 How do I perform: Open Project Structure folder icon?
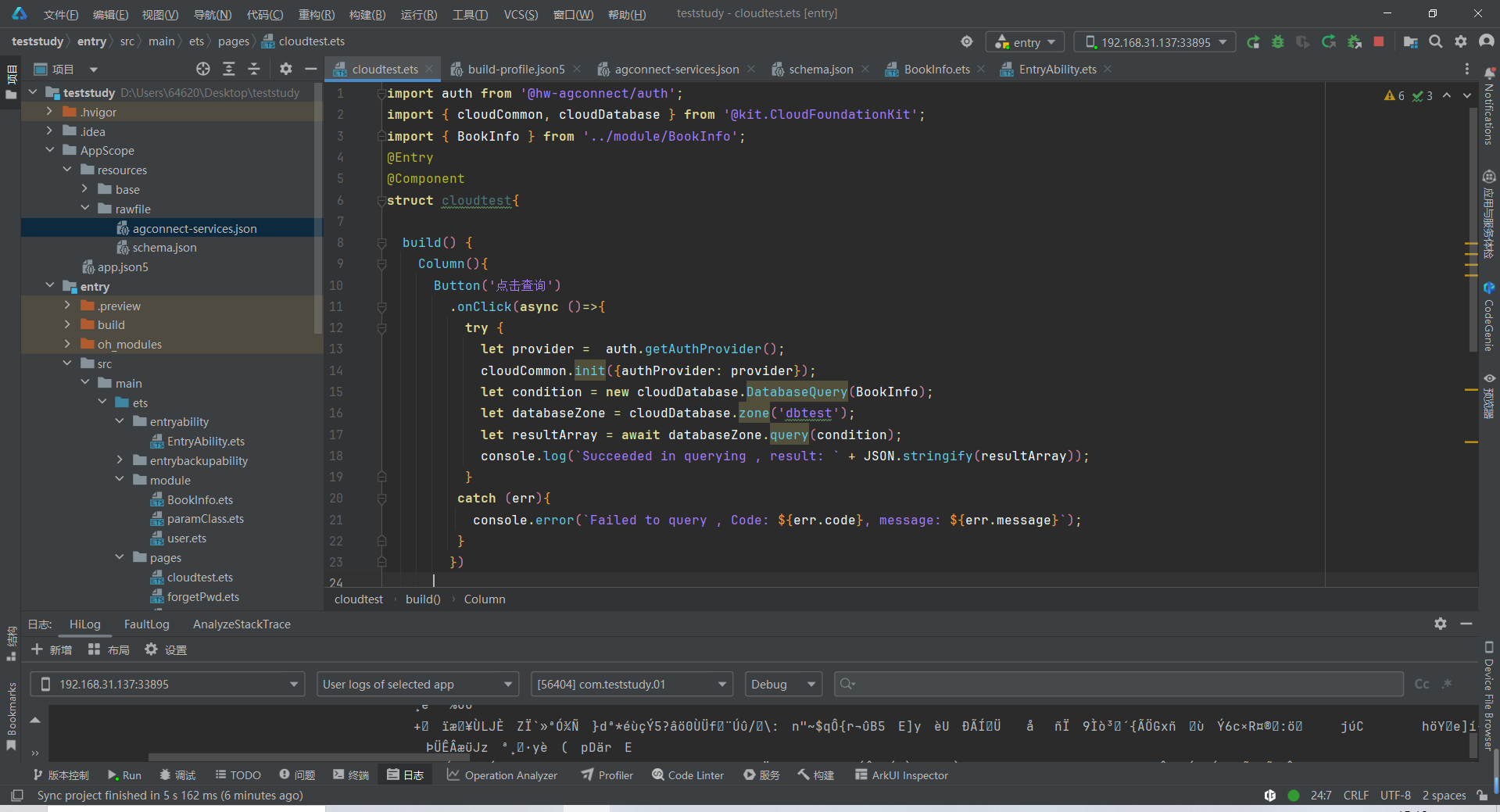(x=1411, y=42)
